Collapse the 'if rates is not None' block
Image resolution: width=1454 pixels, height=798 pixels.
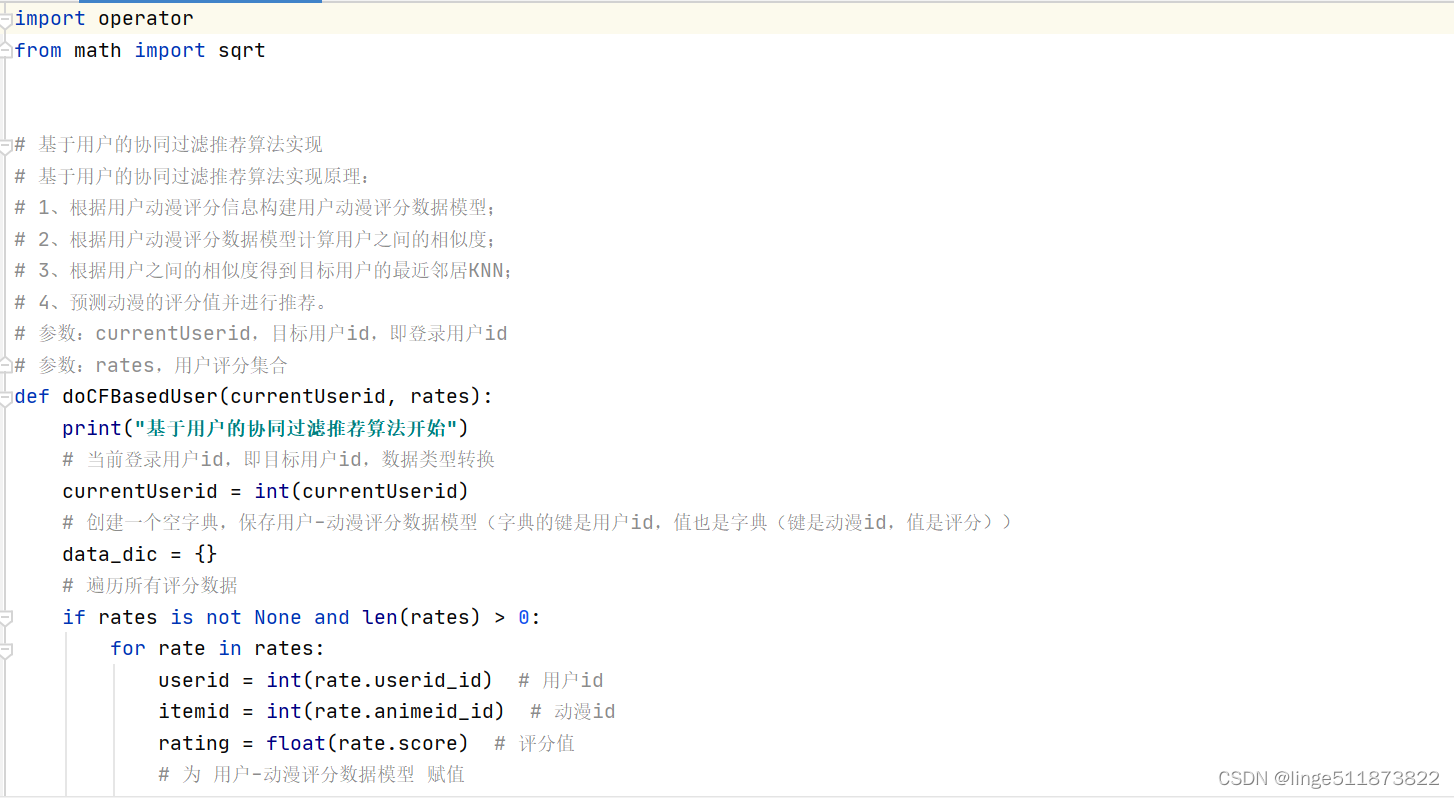[6, 618]
